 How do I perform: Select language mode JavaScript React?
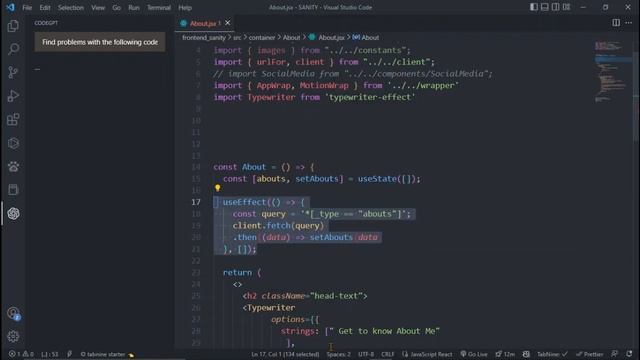[427, 354]
